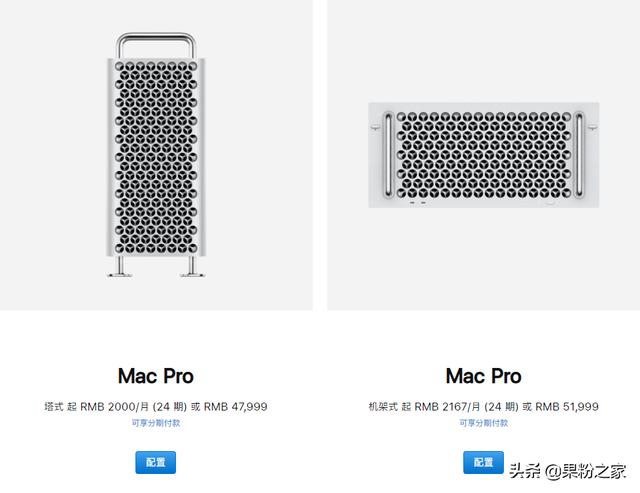Click the rack Mac Pro left handle
The width and height of the screenshot is (640, 493).
pos(388,155)
